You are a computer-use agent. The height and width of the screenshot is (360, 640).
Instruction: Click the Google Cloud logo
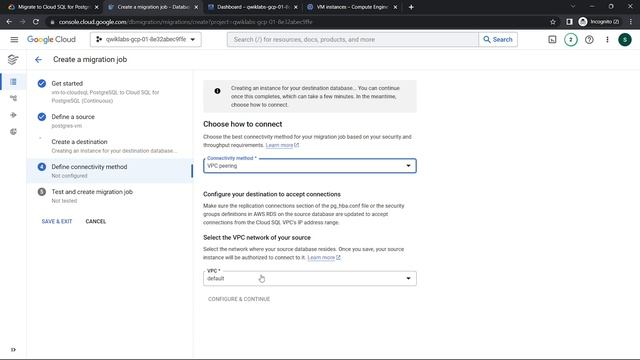[51, 40]
